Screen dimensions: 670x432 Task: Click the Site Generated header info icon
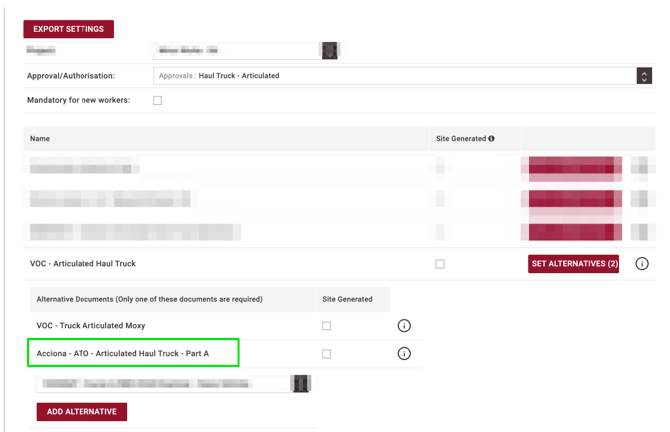(x=491, y=139)
